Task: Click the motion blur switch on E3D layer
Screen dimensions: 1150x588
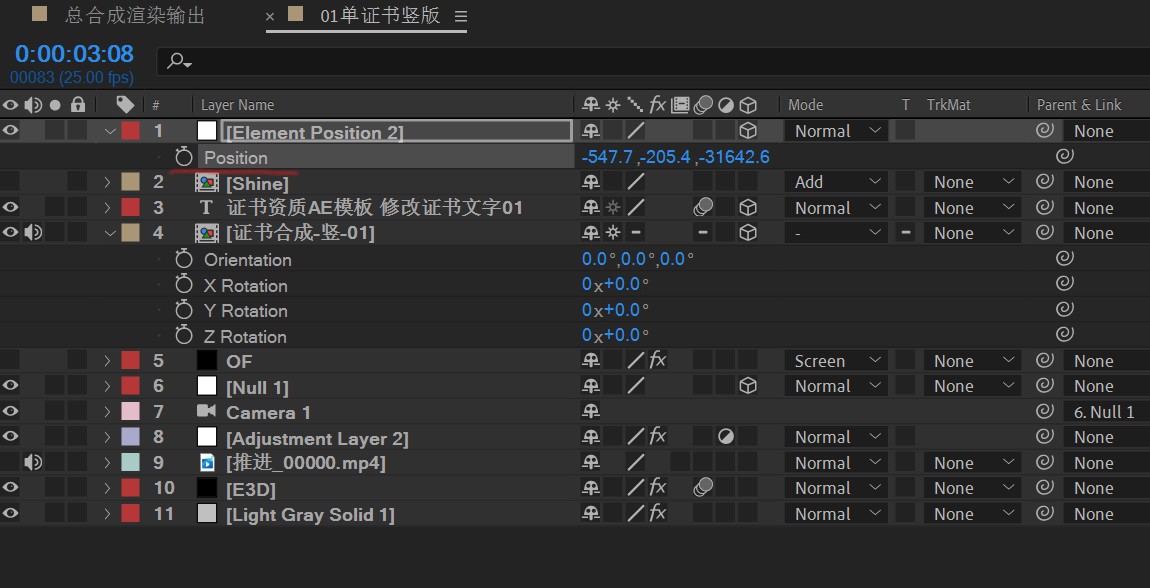Action: [703, 488]
